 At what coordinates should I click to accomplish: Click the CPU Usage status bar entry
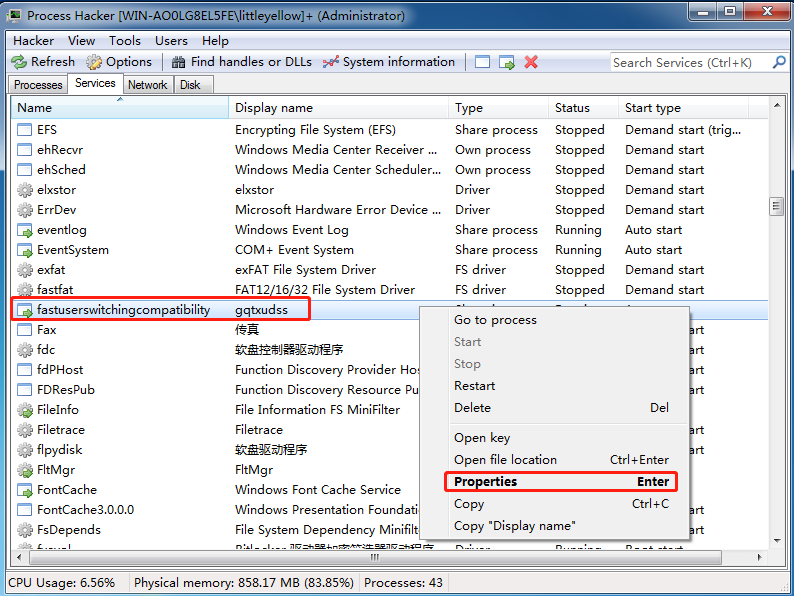coord(61,583)
